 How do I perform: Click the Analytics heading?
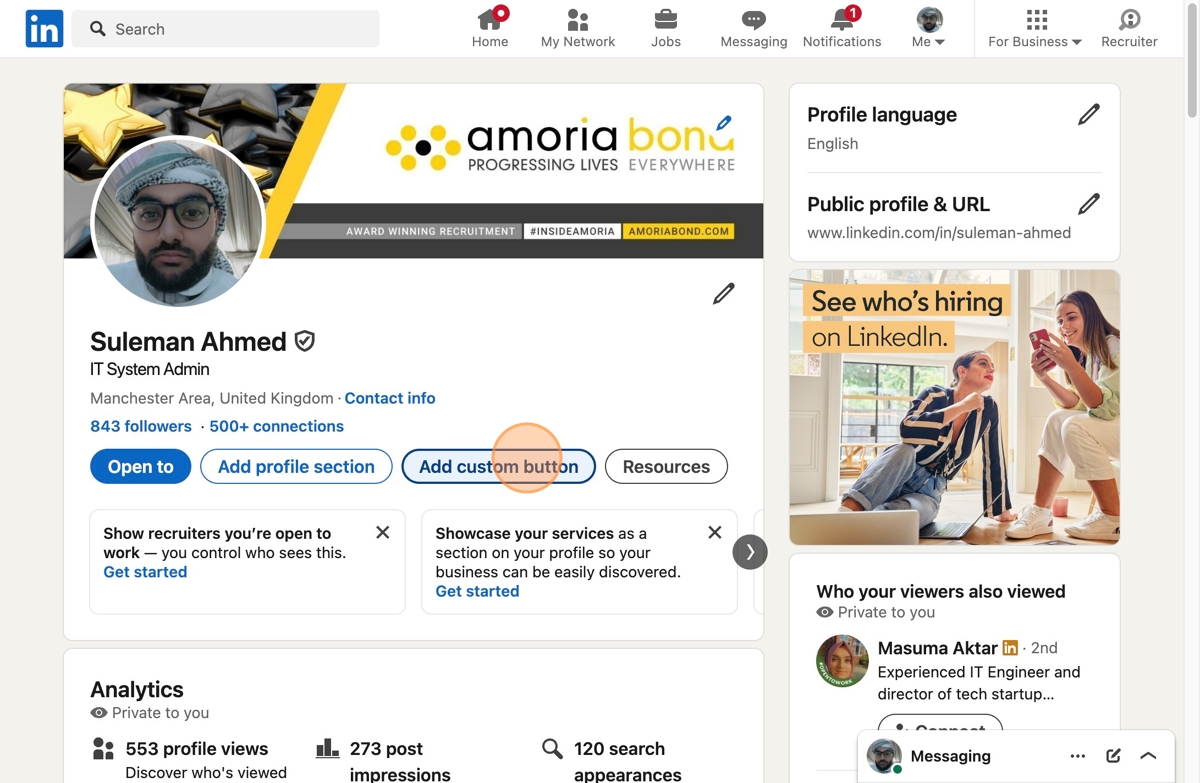point(137,689)
